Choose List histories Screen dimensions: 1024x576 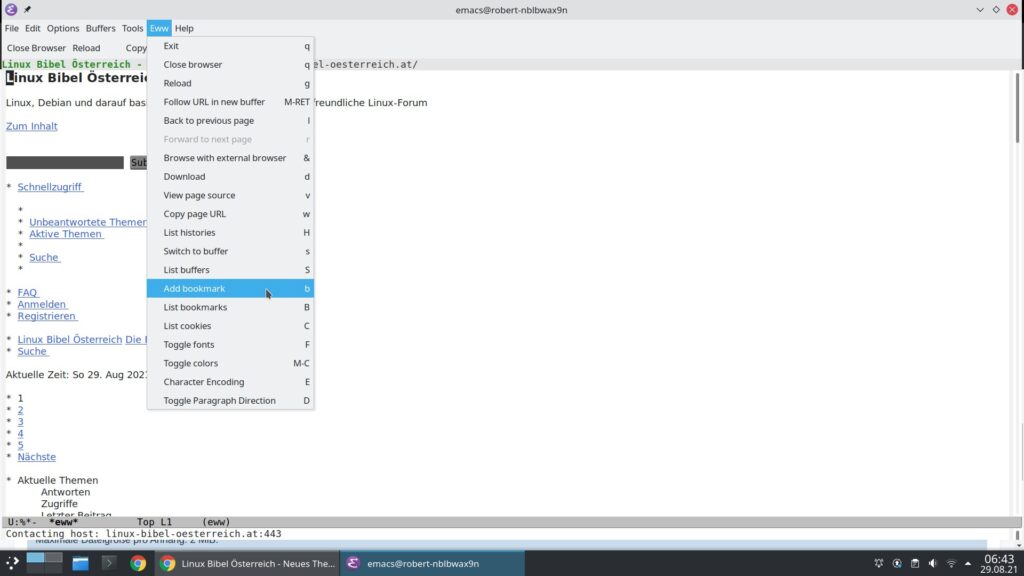point(230,232)
